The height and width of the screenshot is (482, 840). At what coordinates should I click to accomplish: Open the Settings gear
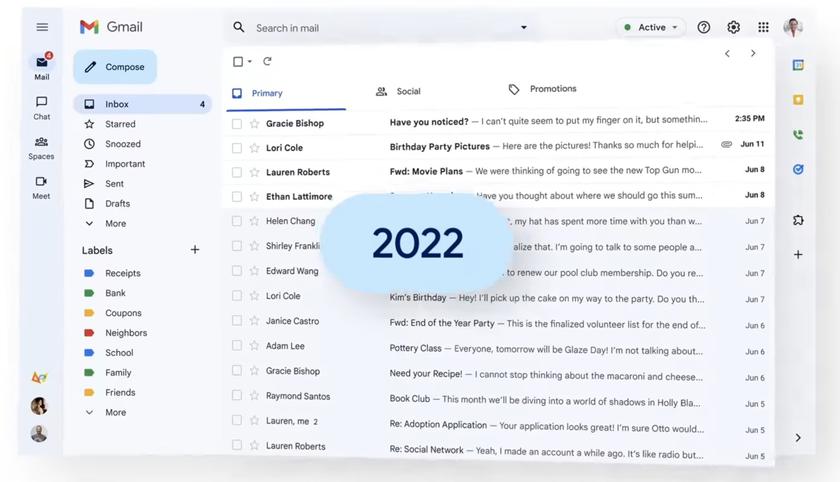pos(733,27)
